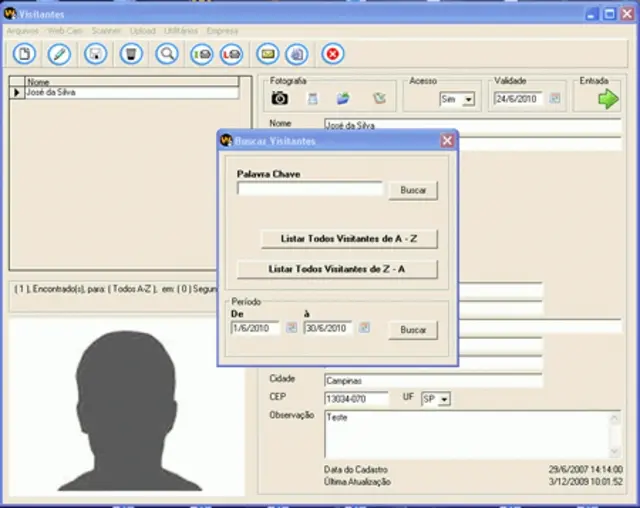Screen dimensions: 640x508
Task: Click the scanner icon under Fotografia
Action: tap(313, 98)
